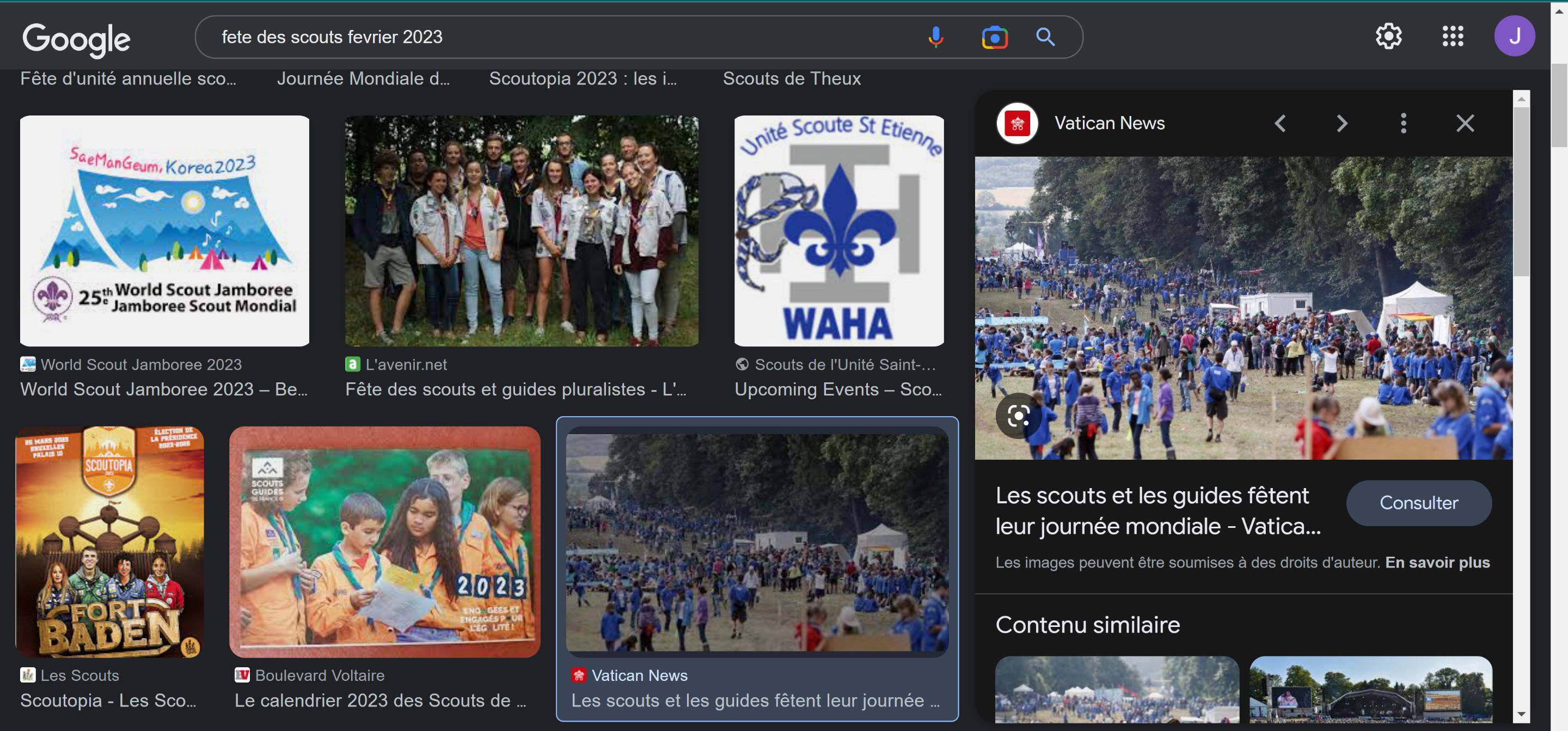Go to next image in preview panel
The height and width of the screenshot is (731, 1568).
[x=1342, y=124]
